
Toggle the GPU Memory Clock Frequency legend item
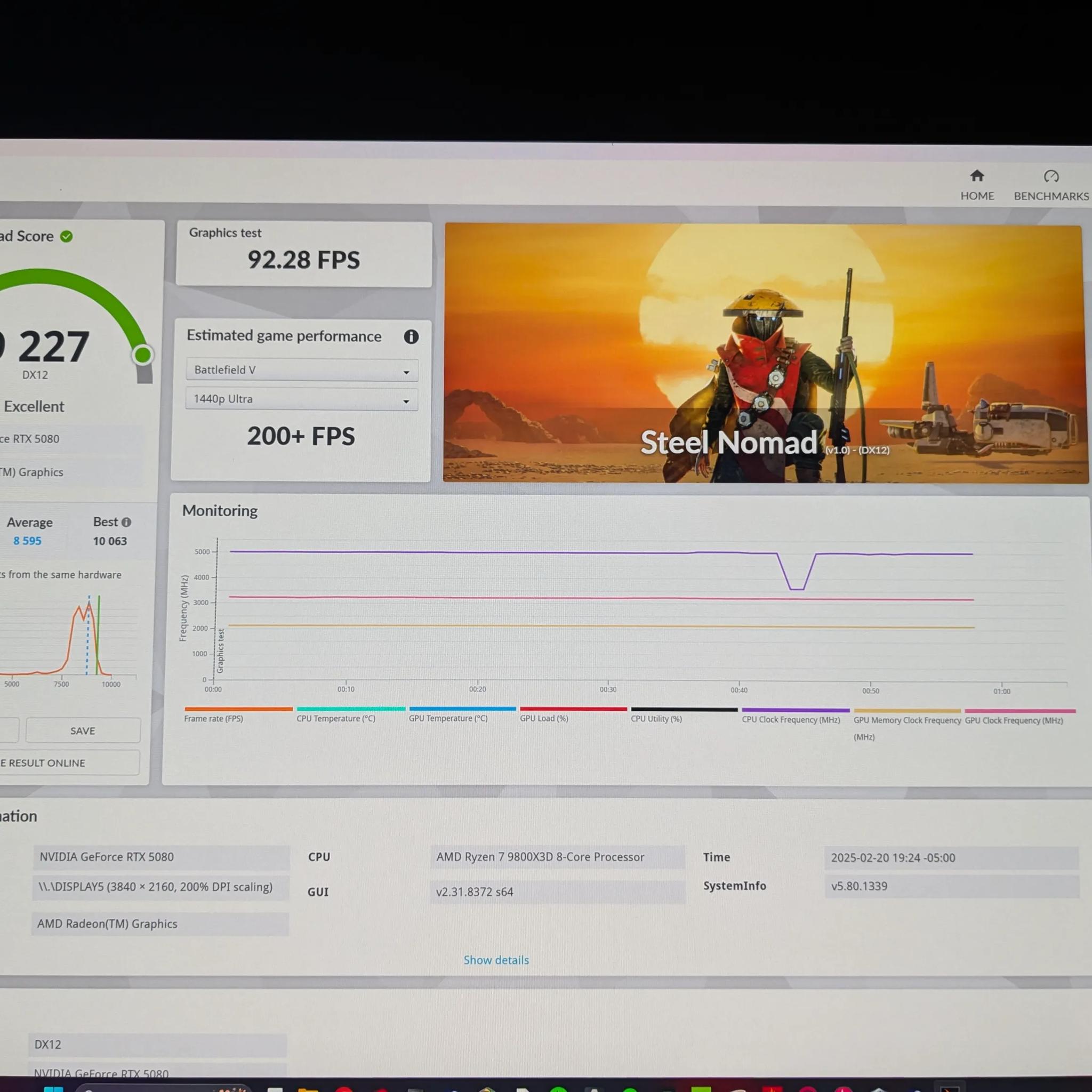coord(906,725)
